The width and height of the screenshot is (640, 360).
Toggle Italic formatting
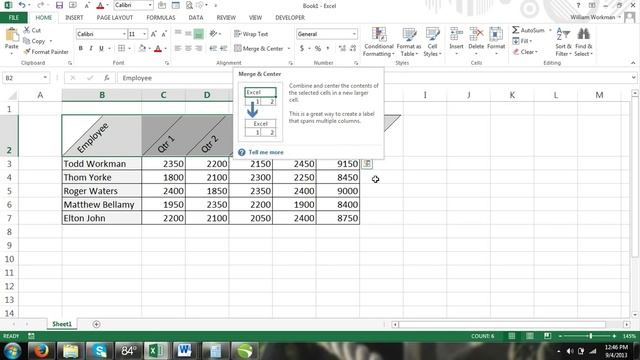tap(91, 49)
